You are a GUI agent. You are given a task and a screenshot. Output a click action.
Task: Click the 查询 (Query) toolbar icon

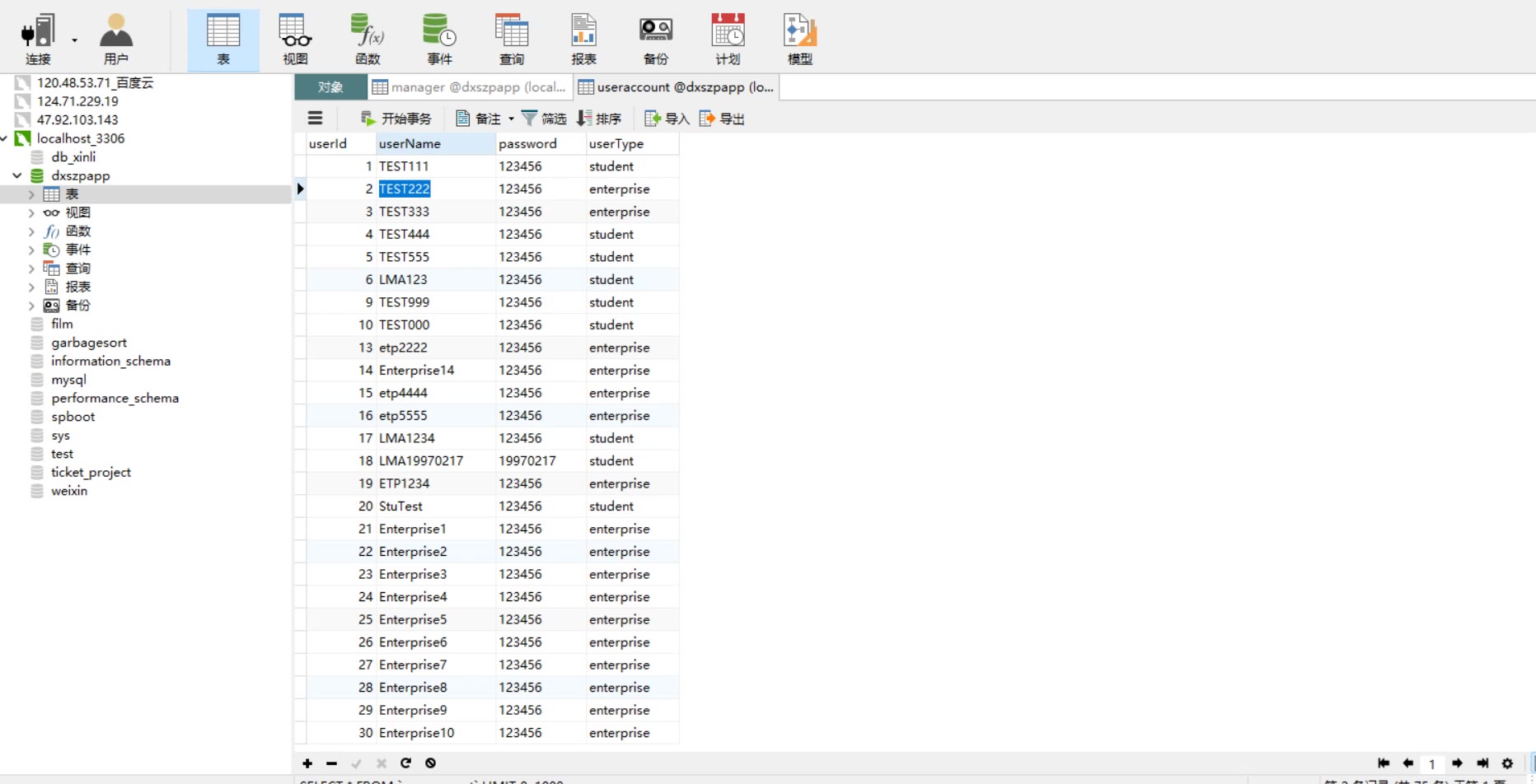click(x=512, y=39)
